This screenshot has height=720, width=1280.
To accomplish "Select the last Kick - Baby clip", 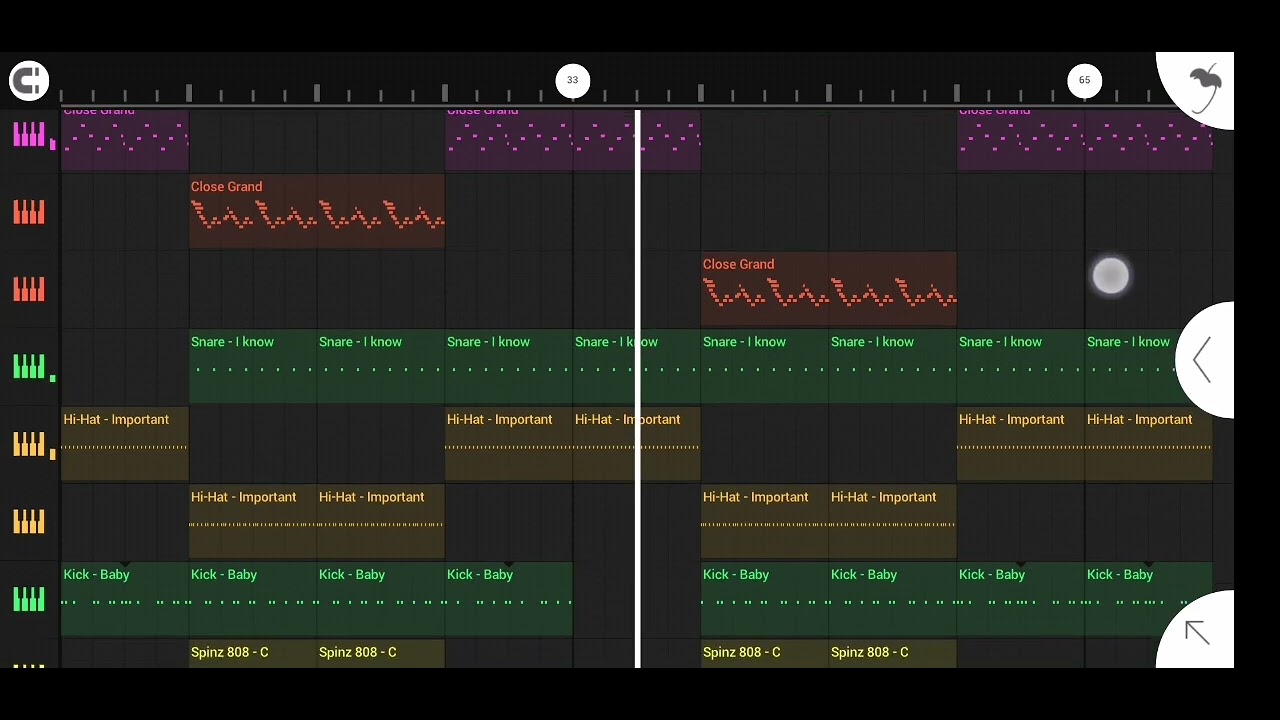I will 1149,599.
